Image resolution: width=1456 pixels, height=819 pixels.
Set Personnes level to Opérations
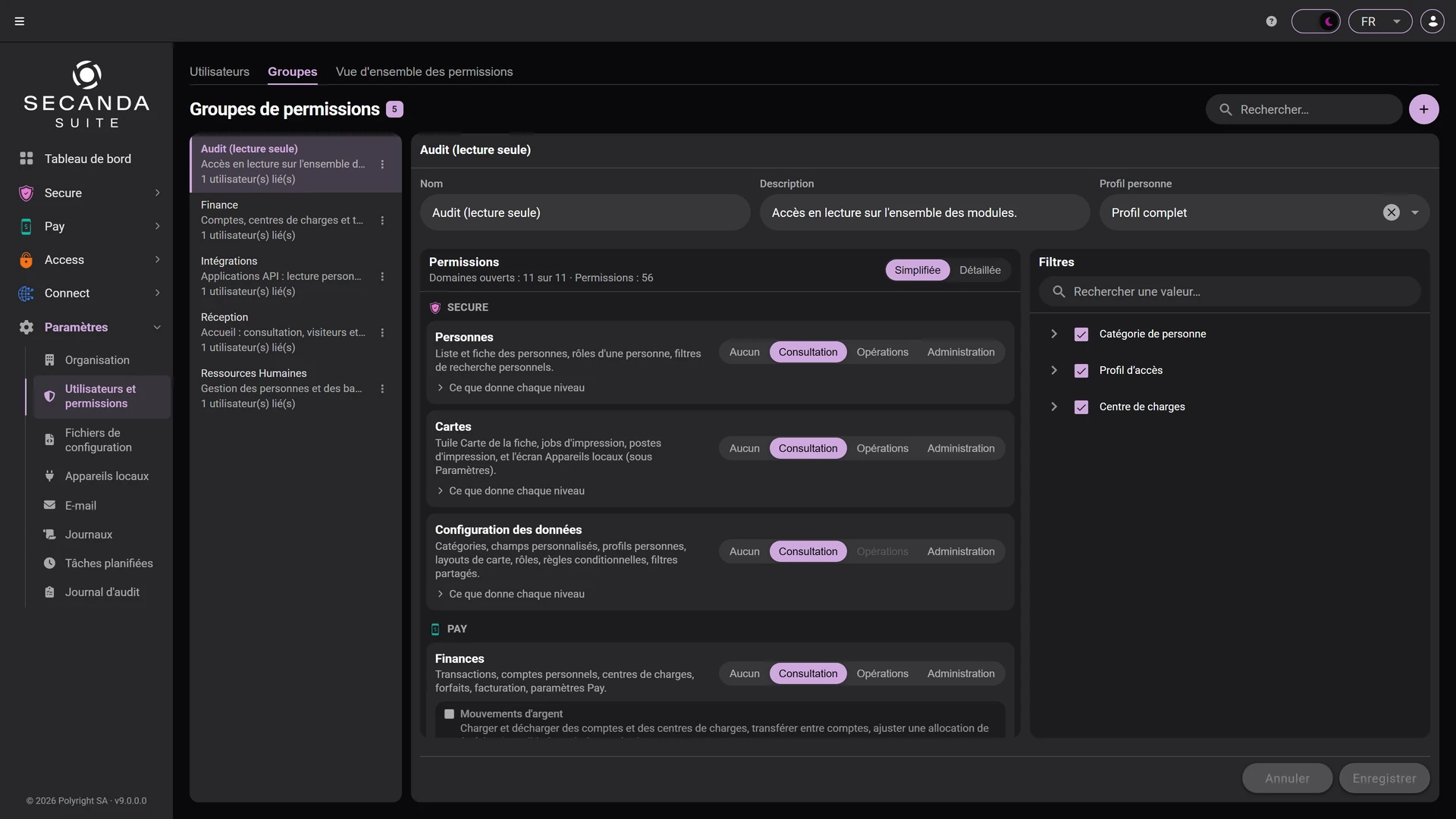click(x=882, y=352)
